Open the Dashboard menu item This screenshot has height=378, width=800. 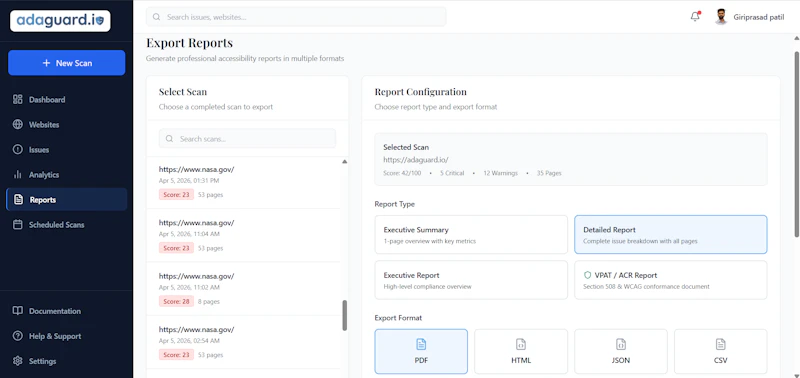click(x=66, y=99)
